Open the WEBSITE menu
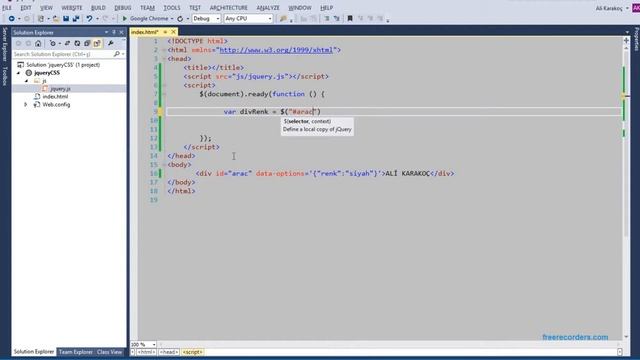 (x=72, y=8)
